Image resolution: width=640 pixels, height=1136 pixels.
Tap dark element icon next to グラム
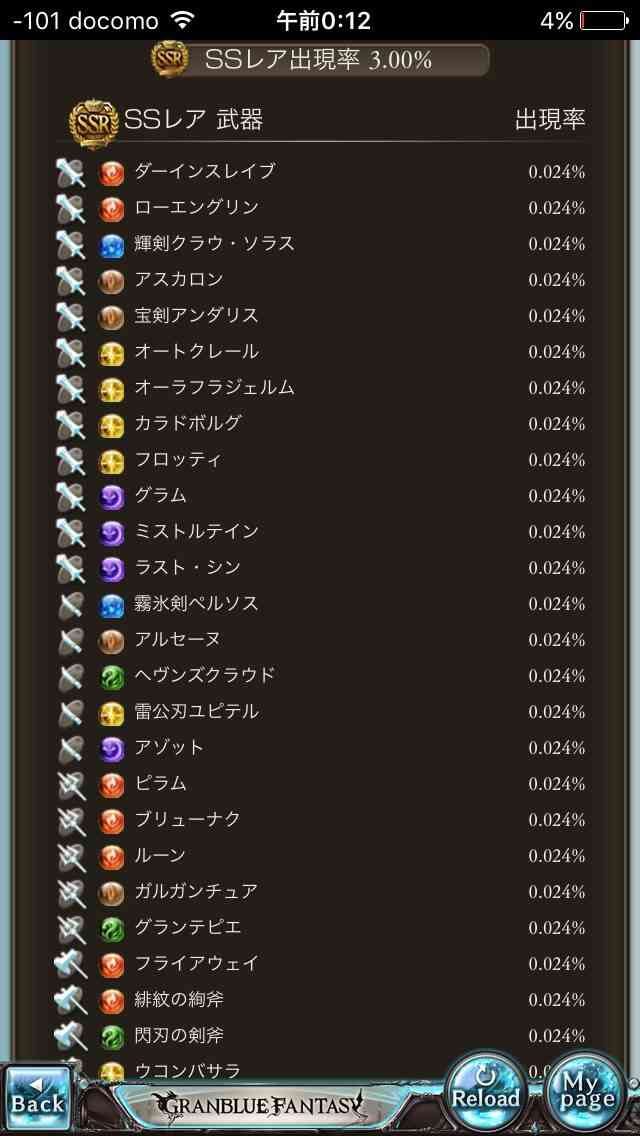click(112, 496)
